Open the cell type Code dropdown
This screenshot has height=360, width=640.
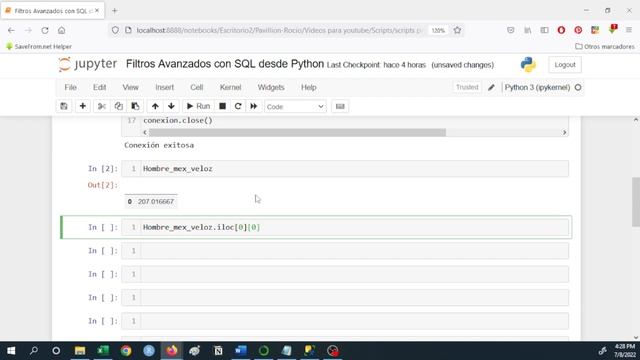tap(295, 107)
